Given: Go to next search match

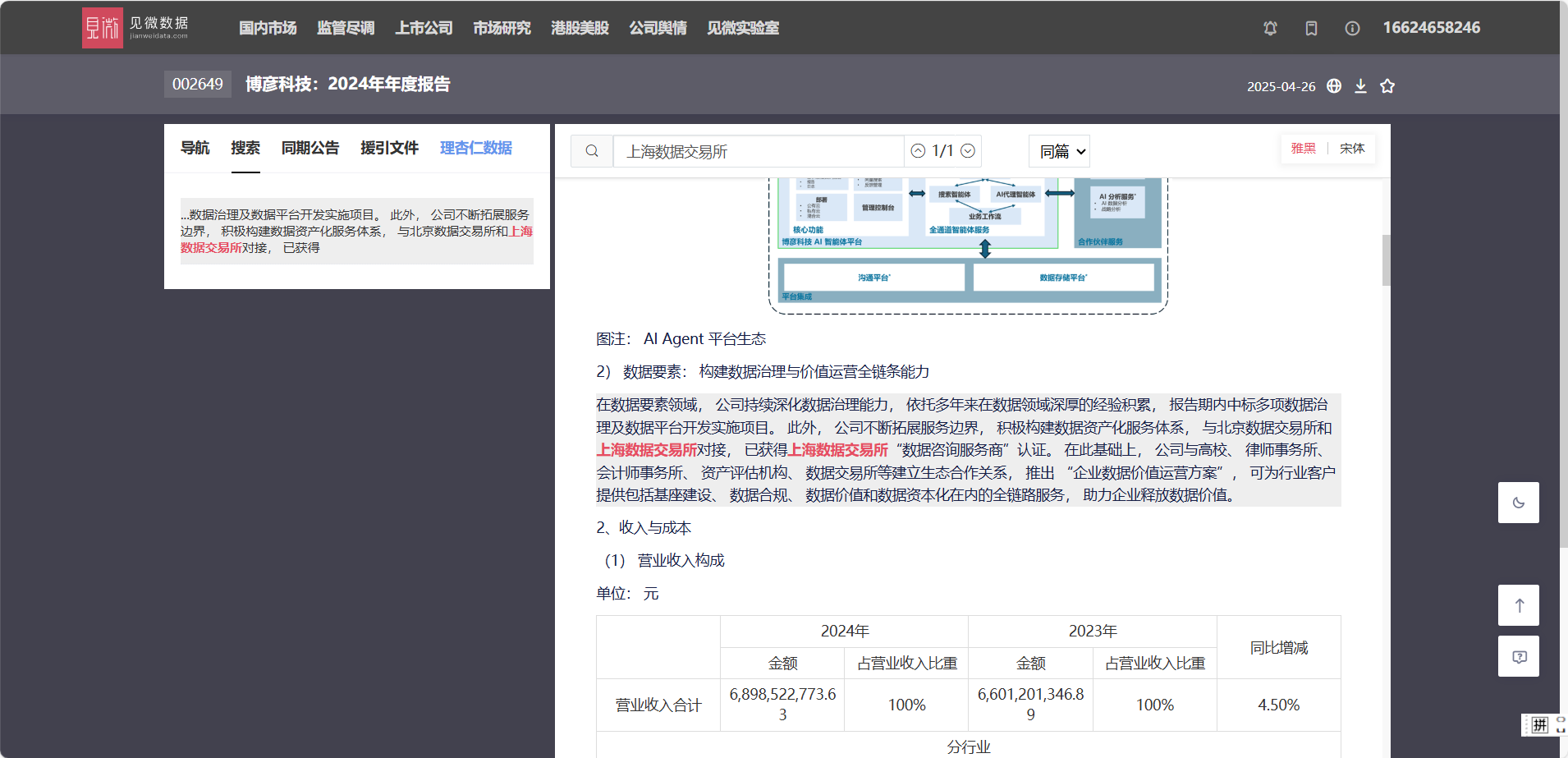Looking at the screenshot, I should point(968,151).
